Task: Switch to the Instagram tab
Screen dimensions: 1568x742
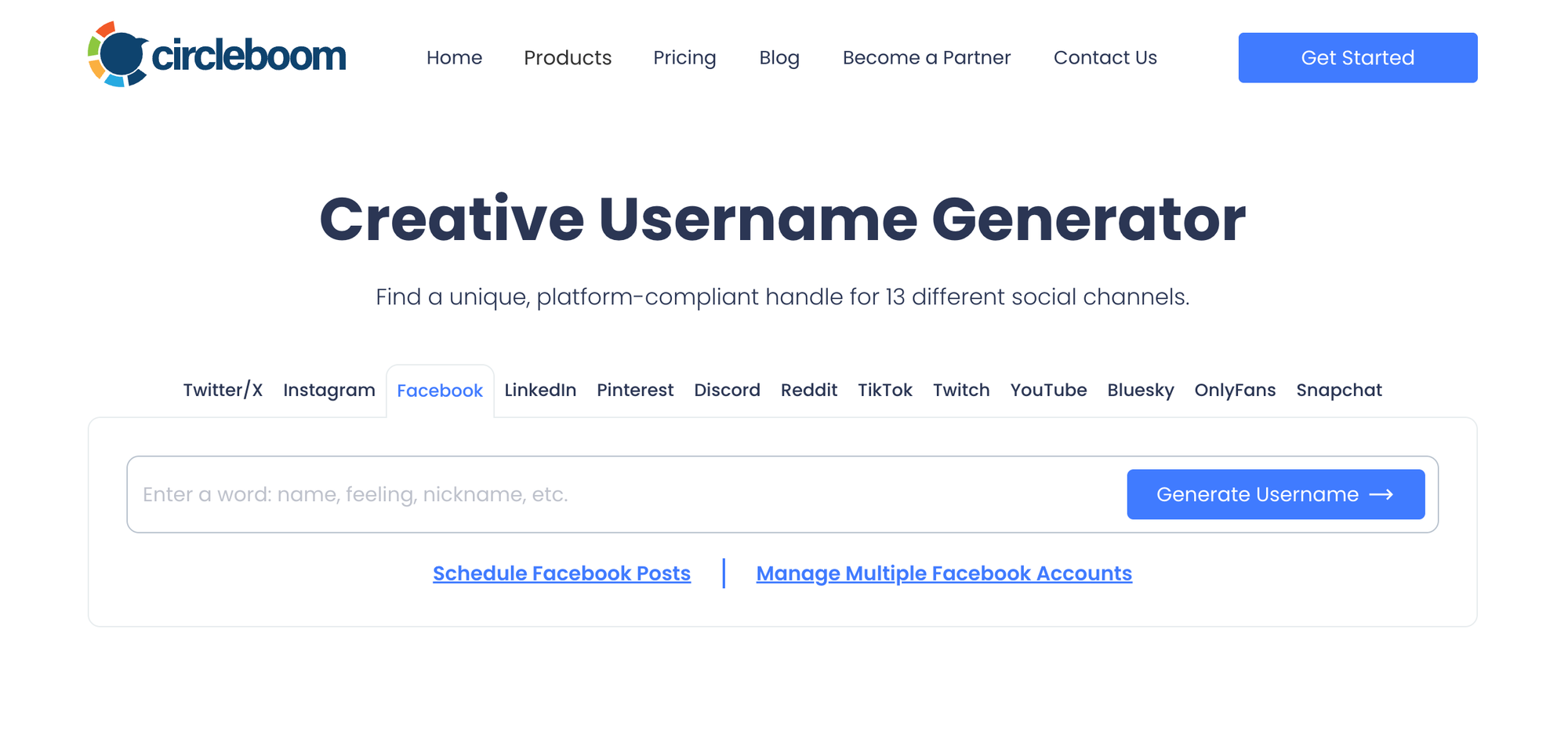Action: (x=329, y=390)
